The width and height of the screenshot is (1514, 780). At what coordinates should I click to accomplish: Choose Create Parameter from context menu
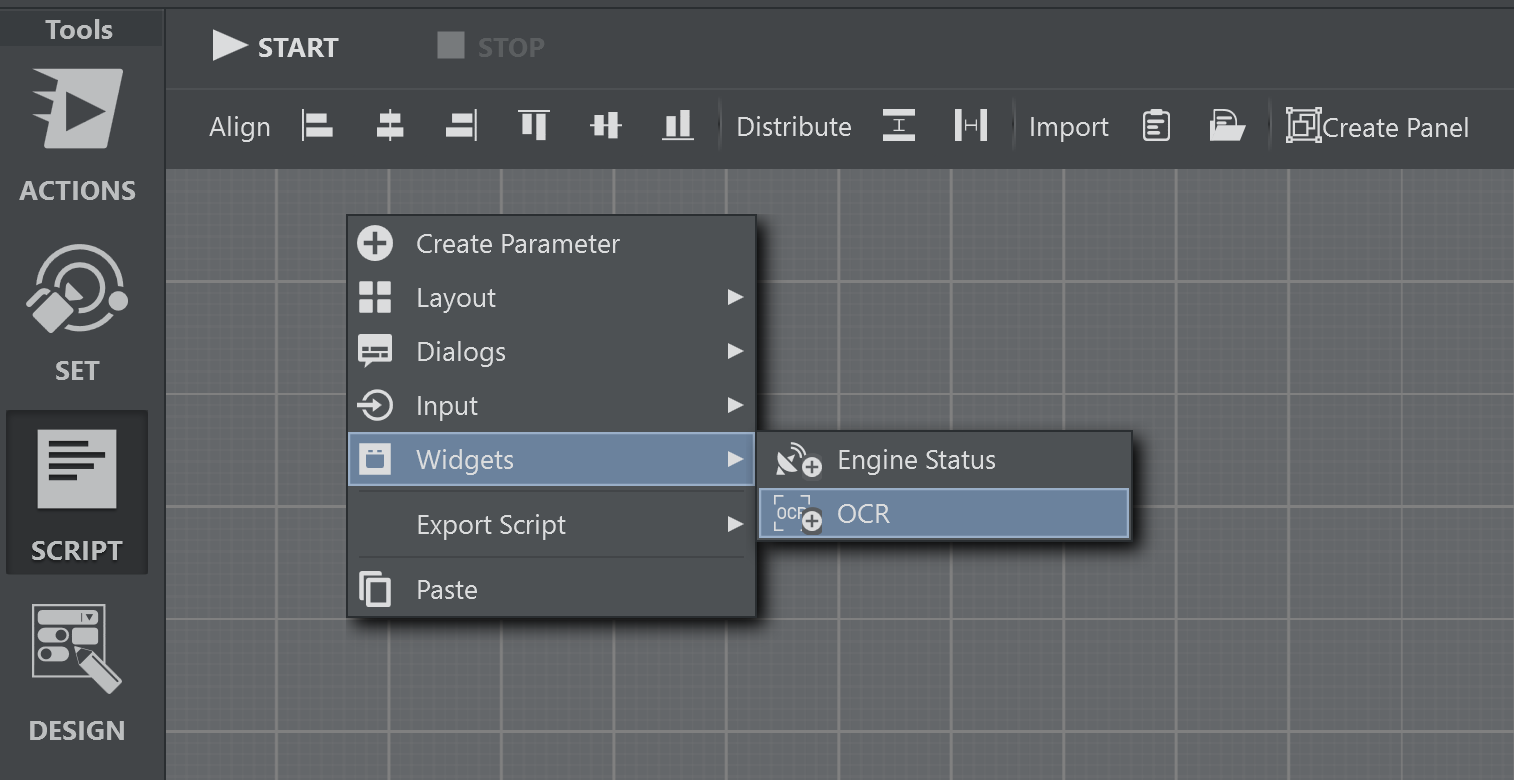point(517,244)
